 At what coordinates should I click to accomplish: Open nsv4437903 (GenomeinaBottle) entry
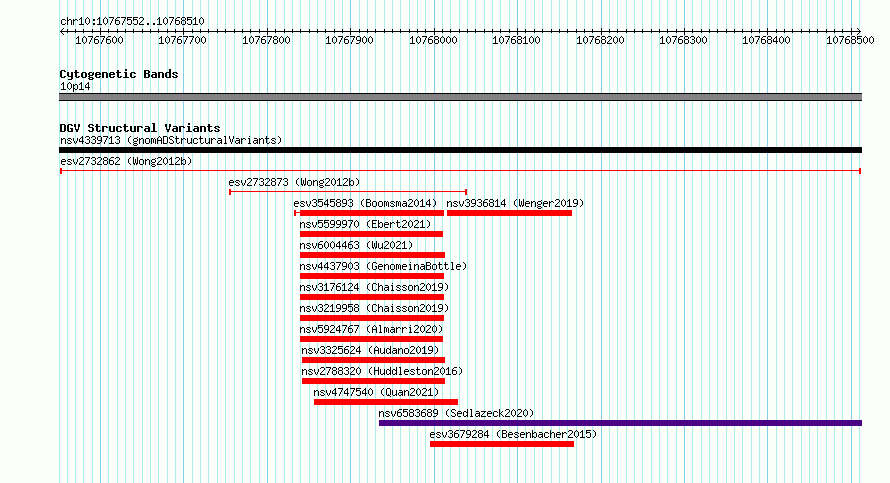point(383,266)
